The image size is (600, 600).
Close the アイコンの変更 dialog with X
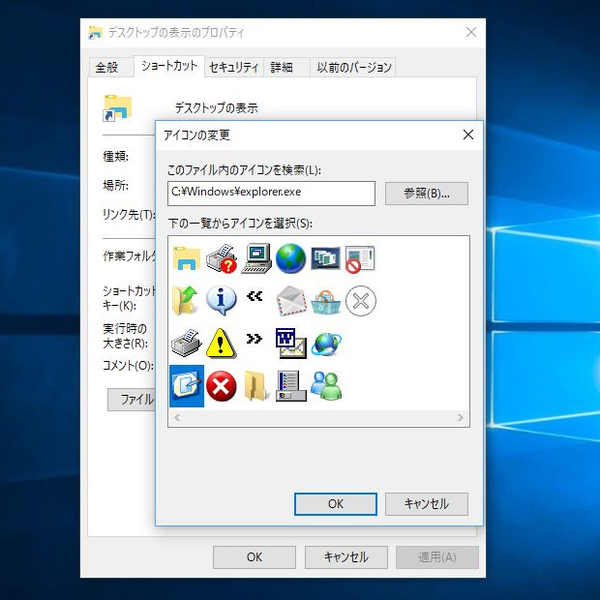468,135
